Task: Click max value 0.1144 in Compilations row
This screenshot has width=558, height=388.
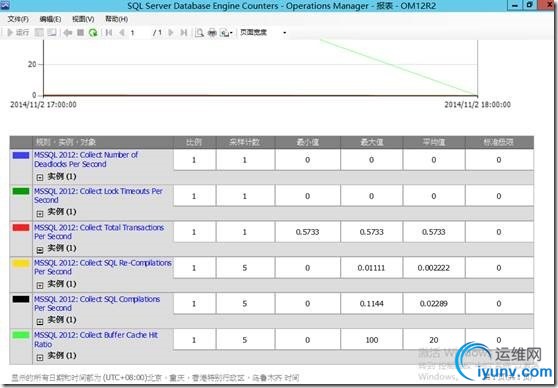Action: (x=372, y=304)
